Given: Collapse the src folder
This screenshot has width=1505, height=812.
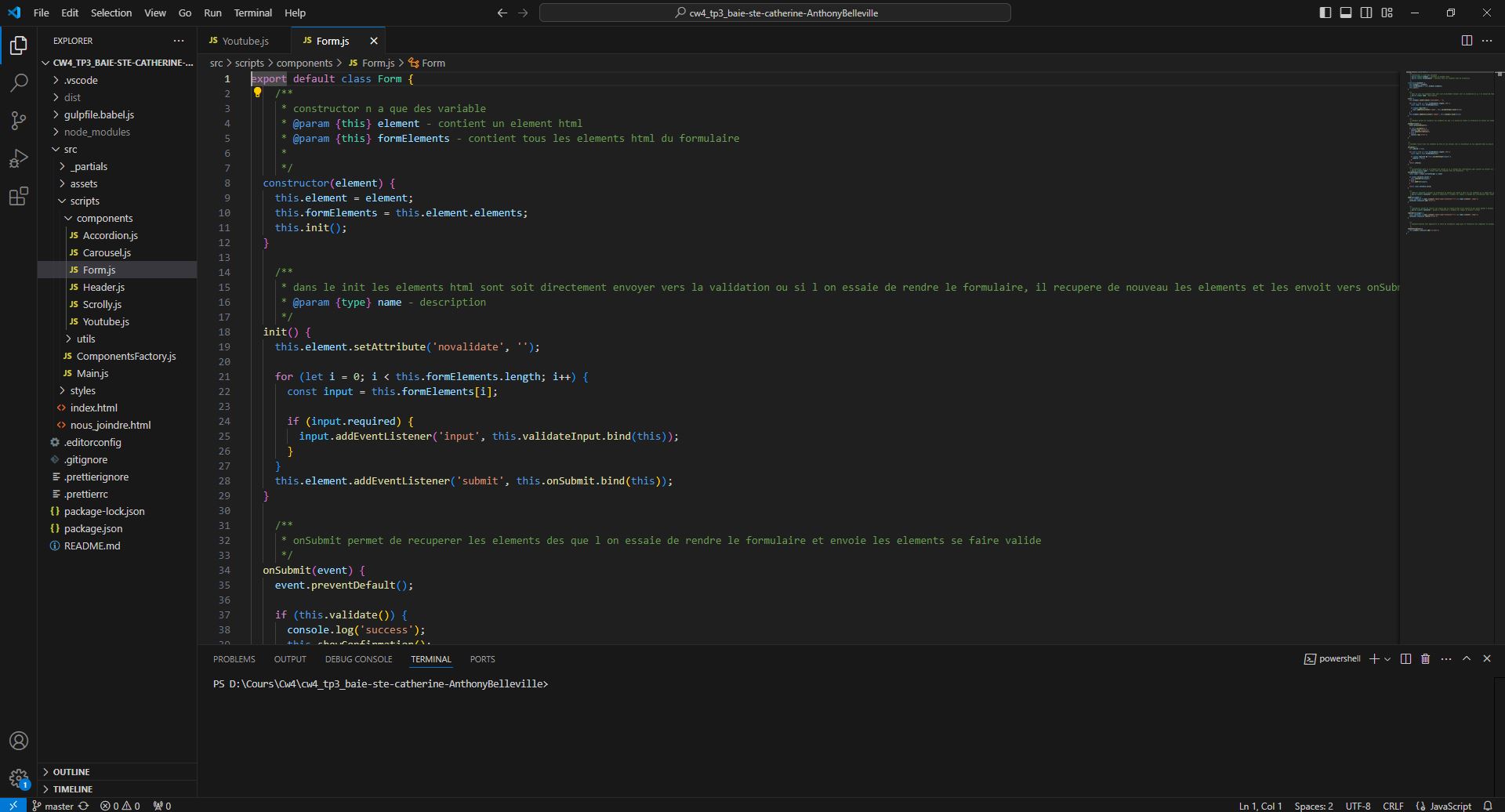Looking at the screenshot, I should coord(118,149).
